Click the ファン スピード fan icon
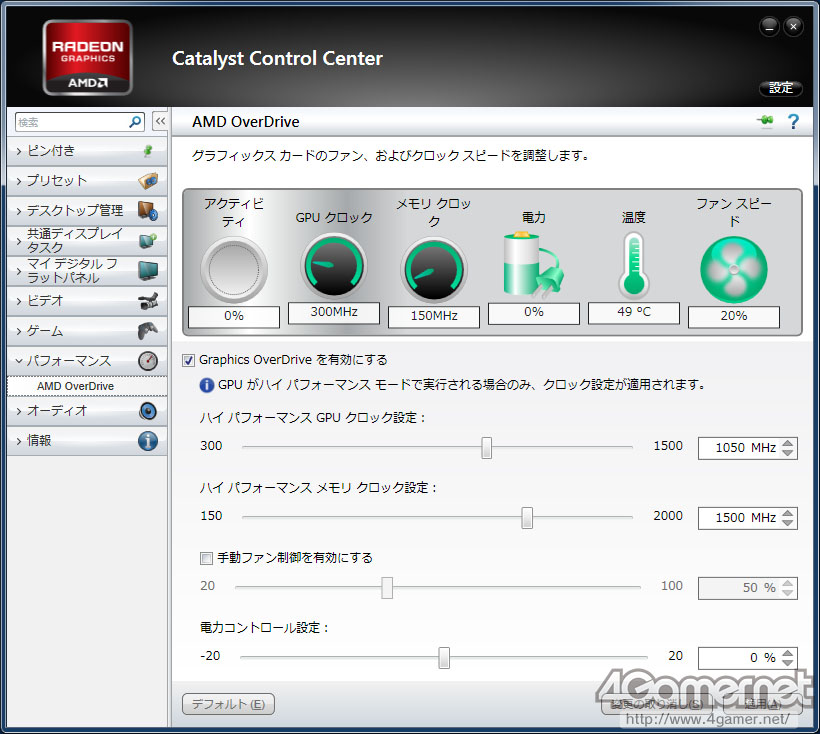This screenshot has height=734, width=820. pos(734,270)
